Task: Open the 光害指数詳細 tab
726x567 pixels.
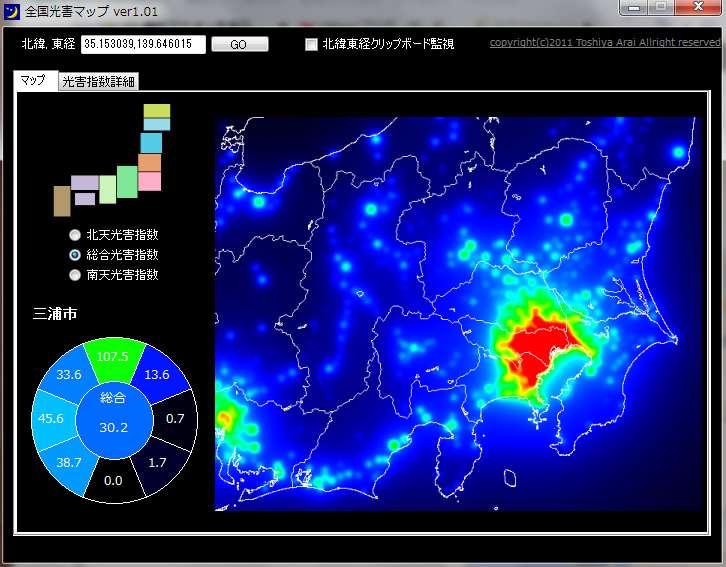Action: click(x=98, y=82)
